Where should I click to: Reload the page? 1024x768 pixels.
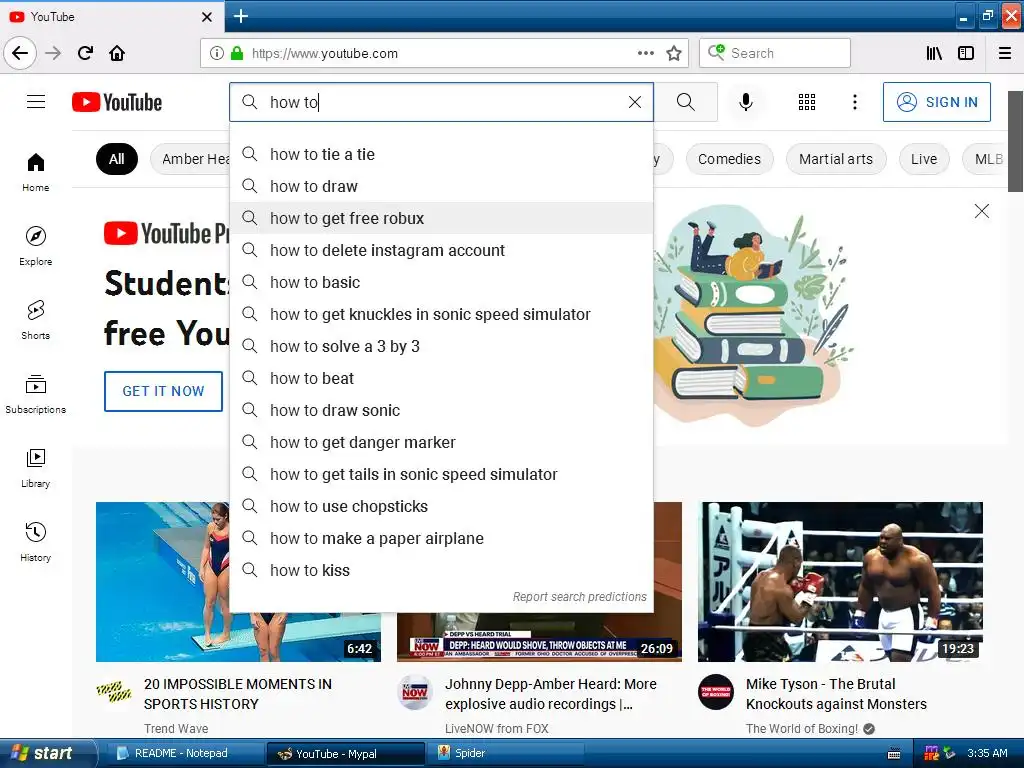point(85,53)
